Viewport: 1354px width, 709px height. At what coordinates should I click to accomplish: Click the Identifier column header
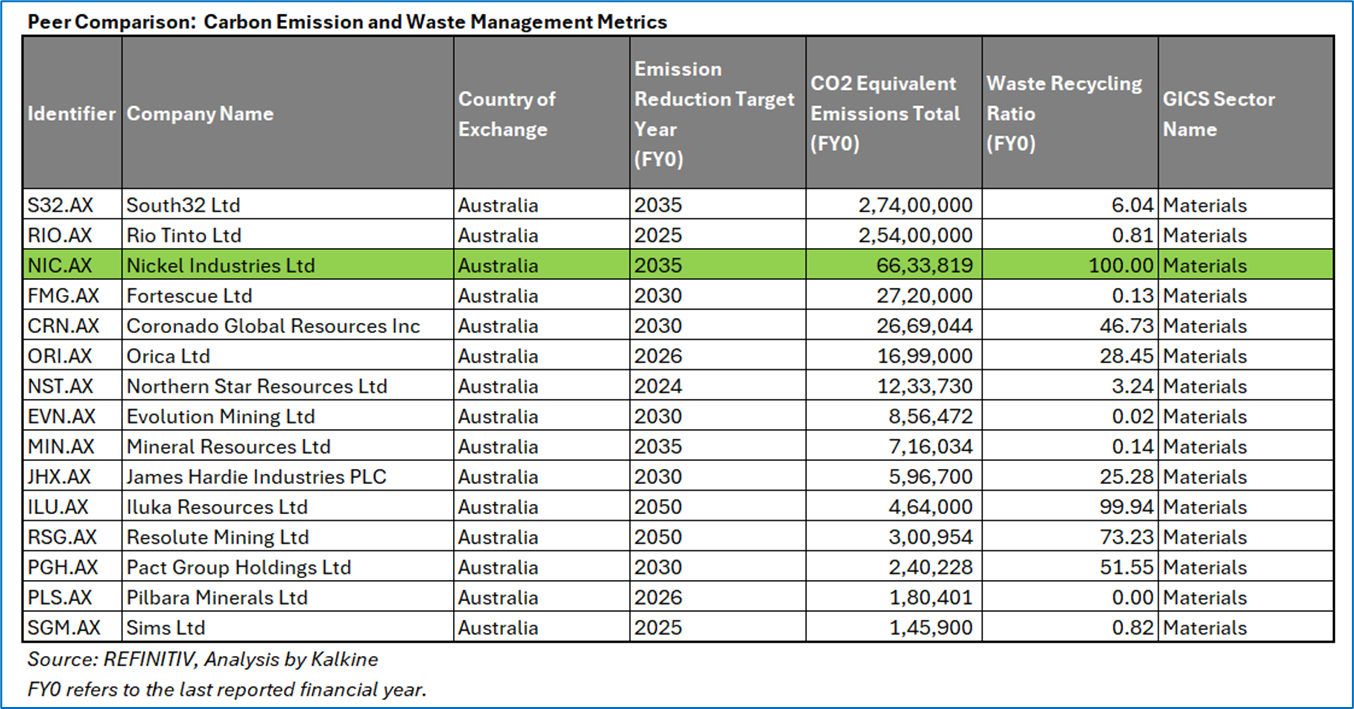[x=71, y=114]
